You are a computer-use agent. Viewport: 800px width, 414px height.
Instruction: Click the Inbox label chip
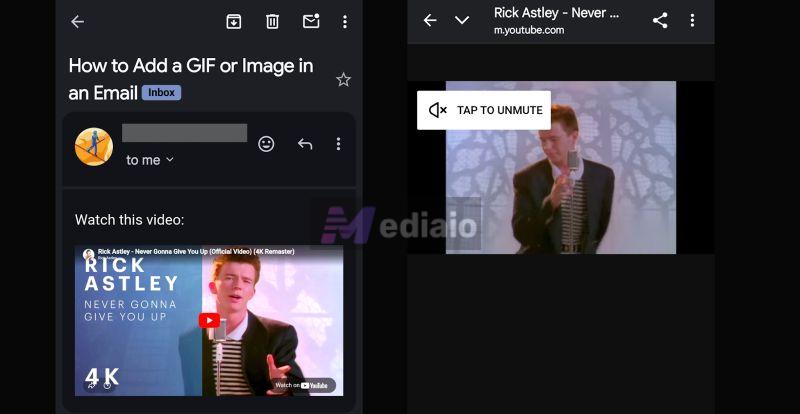click(x=162, y=92)
